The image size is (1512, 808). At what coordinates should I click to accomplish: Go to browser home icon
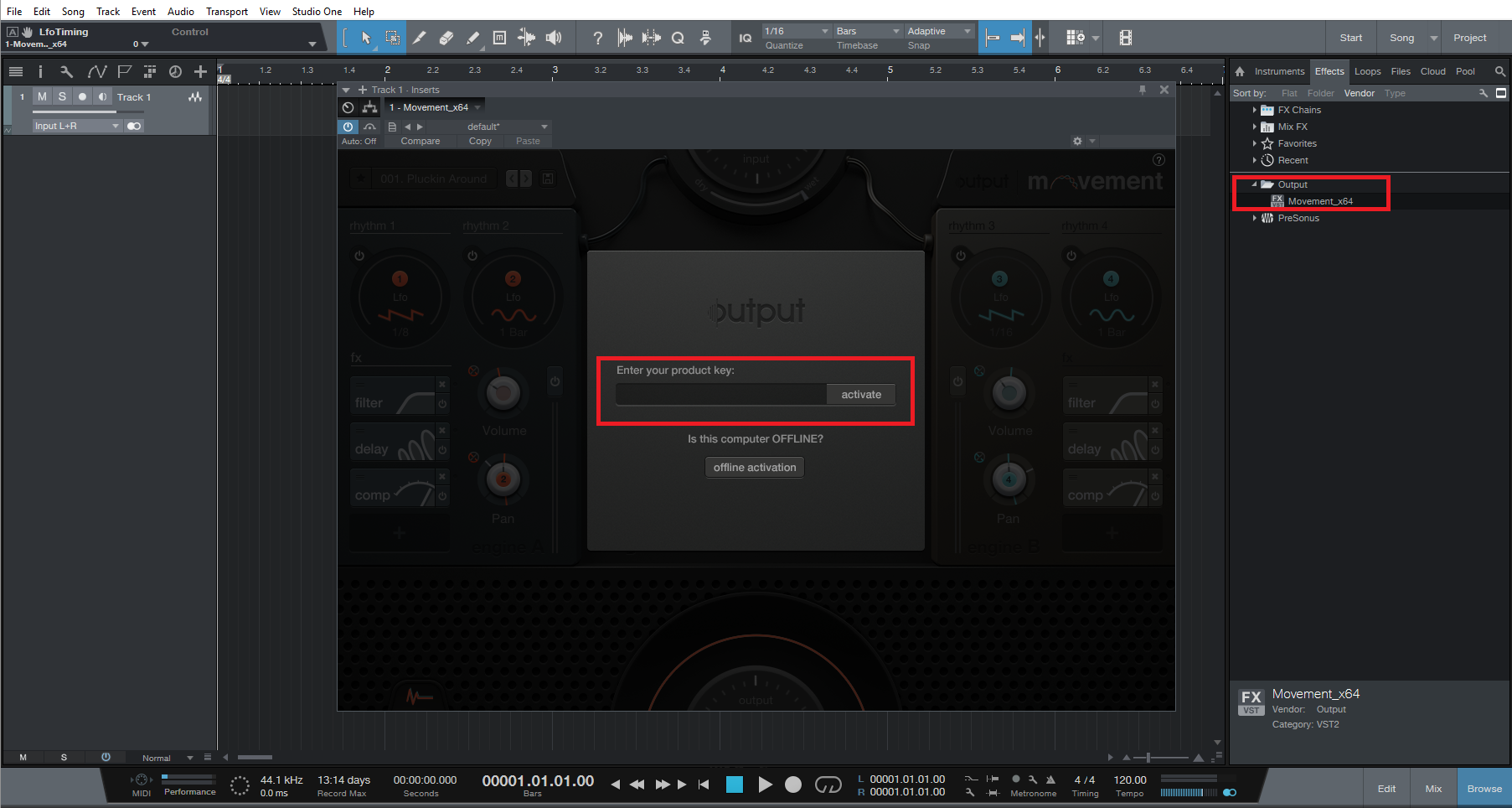point(1240,71)
